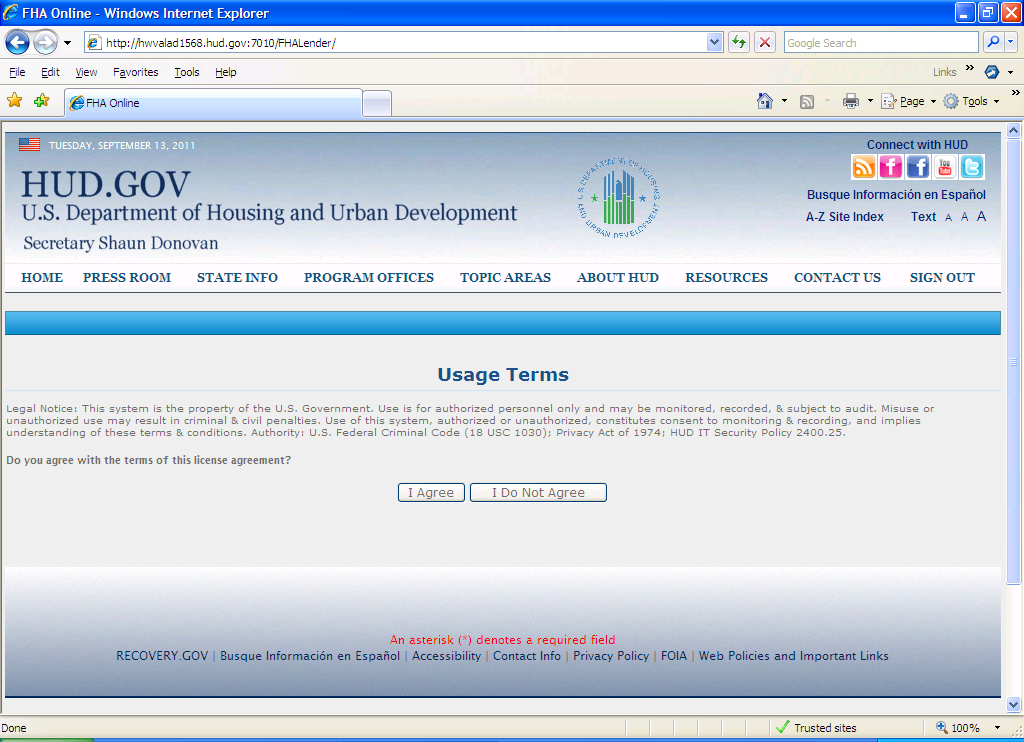Open the Page command bar menu
The width and height of the screenshot is (1024, 742).
point(908,101)
